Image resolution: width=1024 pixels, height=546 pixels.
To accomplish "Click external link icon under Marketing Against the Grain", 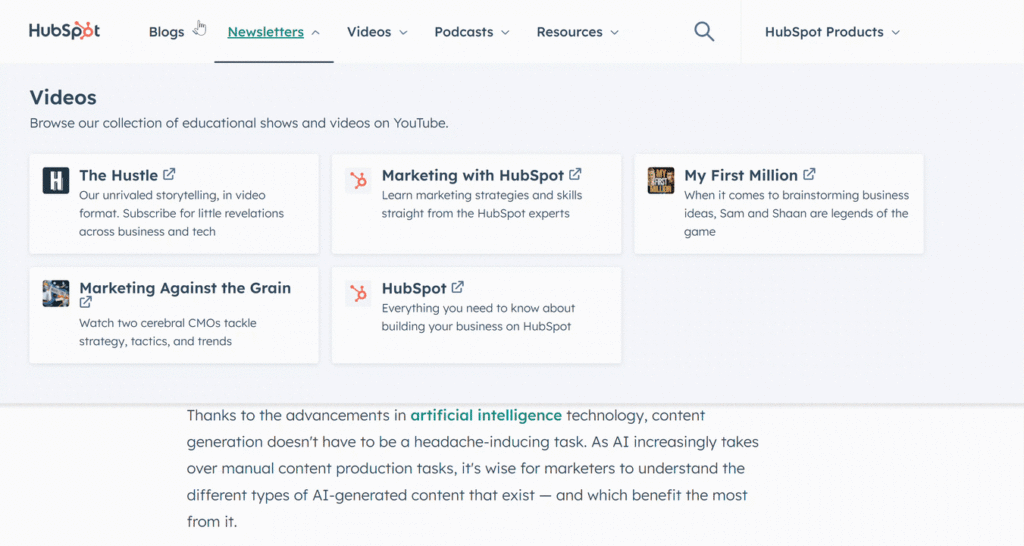I will point(86,302).
